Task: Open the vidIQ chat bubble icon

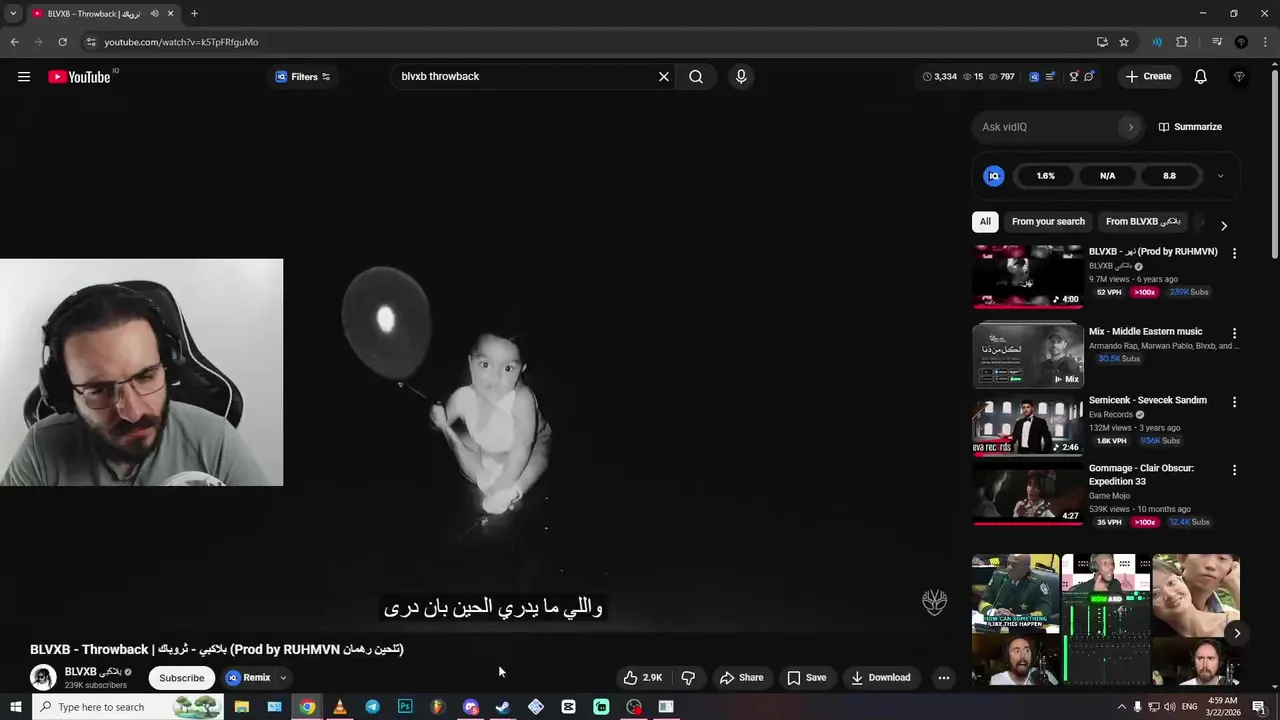Action: click(1089, 77)
